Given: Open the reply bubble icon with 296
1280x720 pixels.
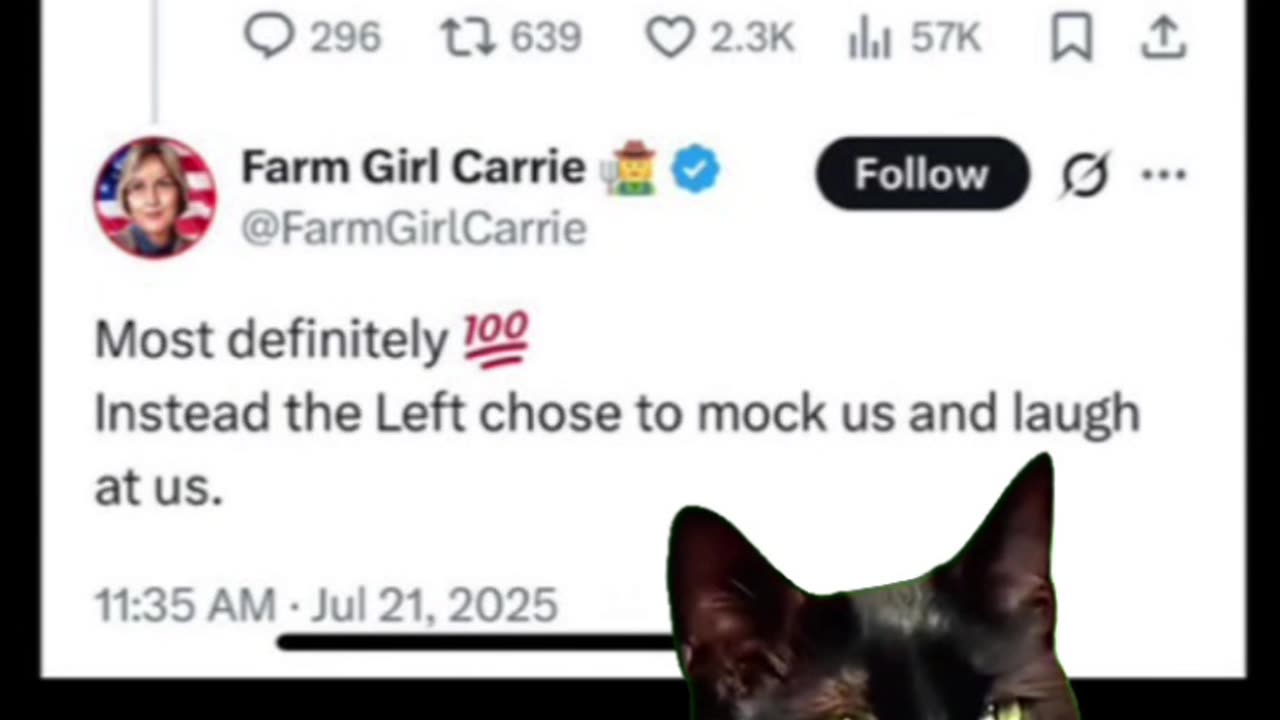Looking at the screenshot, I should [x=269, y=37].
